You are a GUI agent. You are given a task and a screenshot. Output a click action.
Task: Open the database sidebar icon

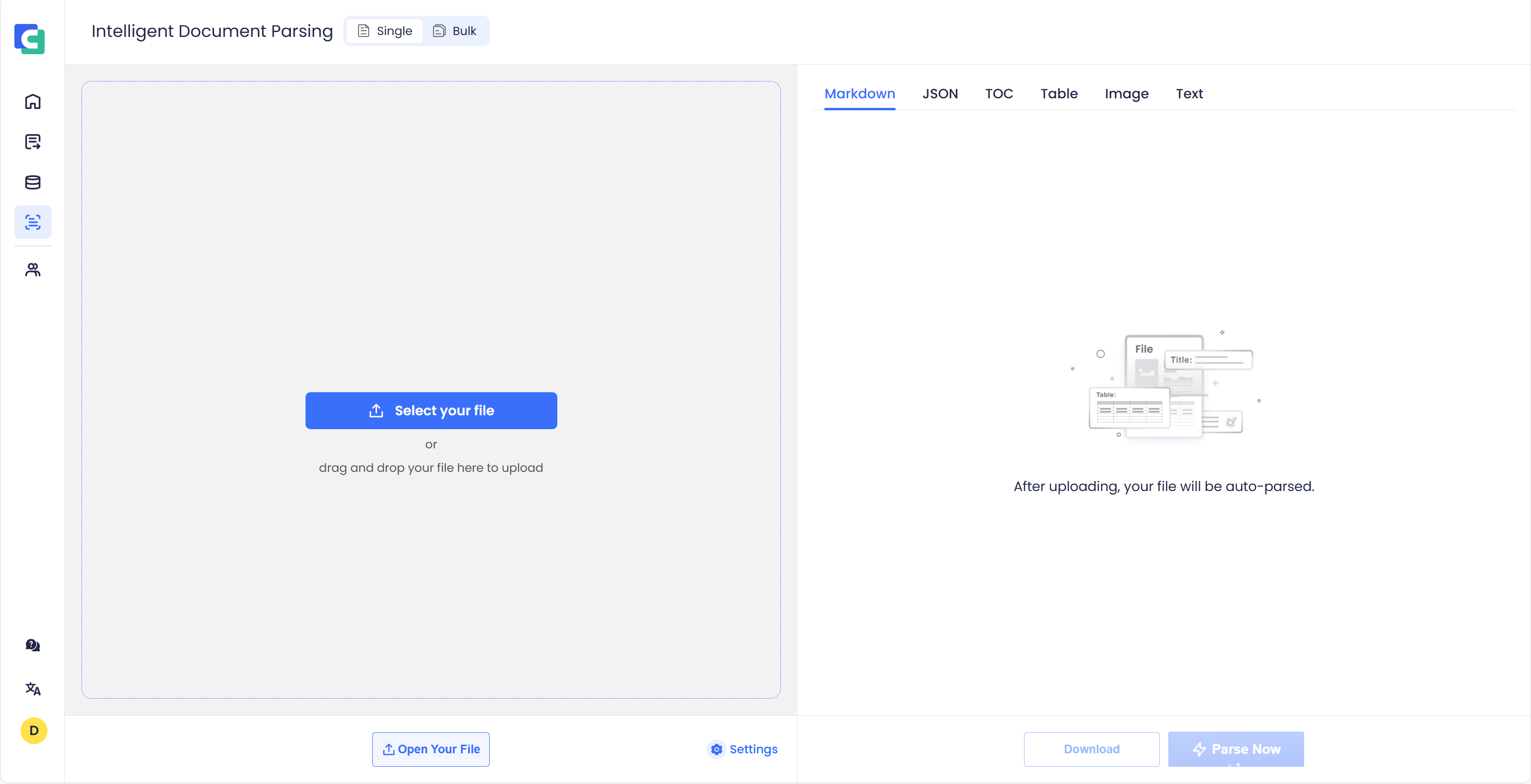(x=33, y=183)
